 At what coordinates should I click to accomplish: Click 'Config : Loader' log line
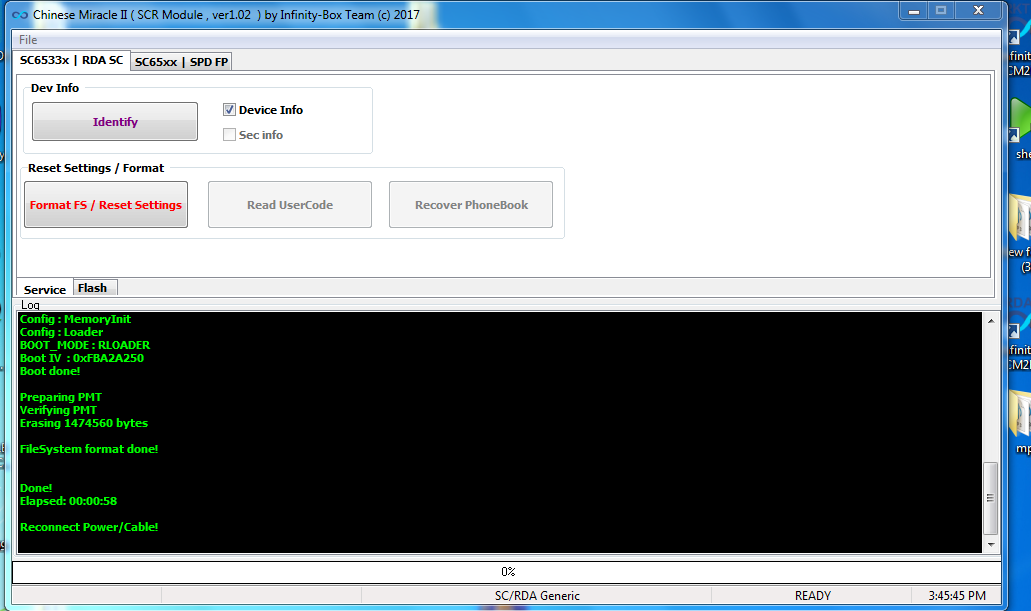tap(61, 332)
